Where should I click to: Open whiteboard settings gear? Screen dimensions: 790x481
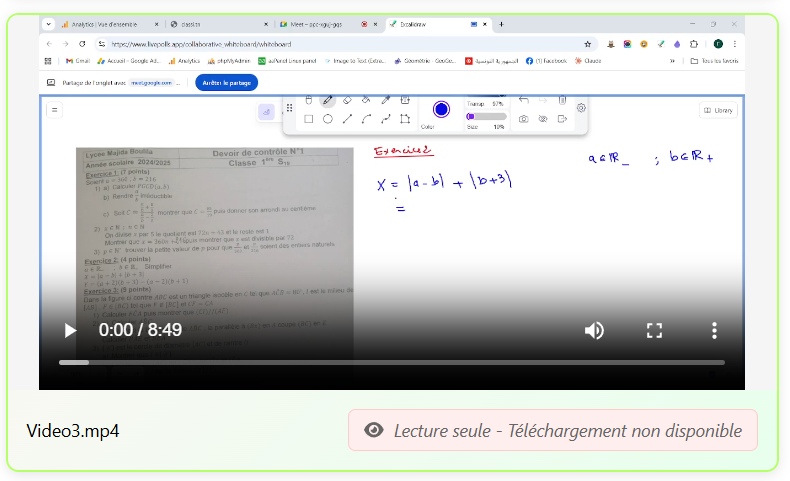coord(582,108)
